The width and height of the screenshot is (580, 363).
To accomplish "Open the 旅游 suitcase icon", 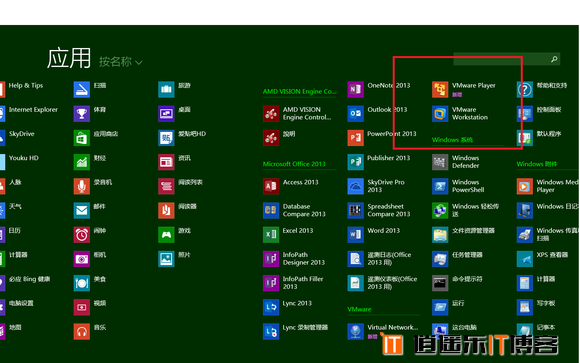I will pyautogui.click(x=166, y=90).
